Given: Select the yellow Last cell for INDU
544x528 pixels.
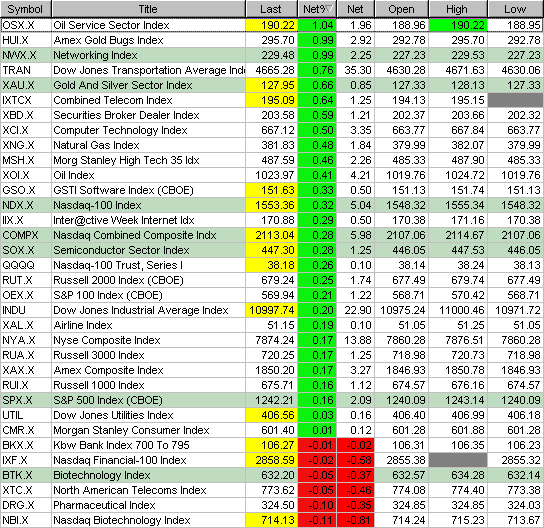Looking at the screenshot, I should click(x=272, y=310).
